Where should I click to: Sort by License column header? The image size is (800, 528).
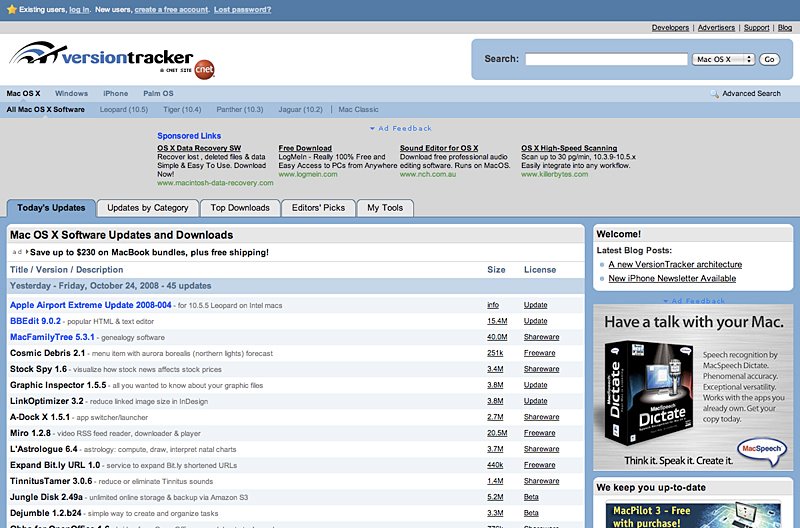(x=540, y=270)
